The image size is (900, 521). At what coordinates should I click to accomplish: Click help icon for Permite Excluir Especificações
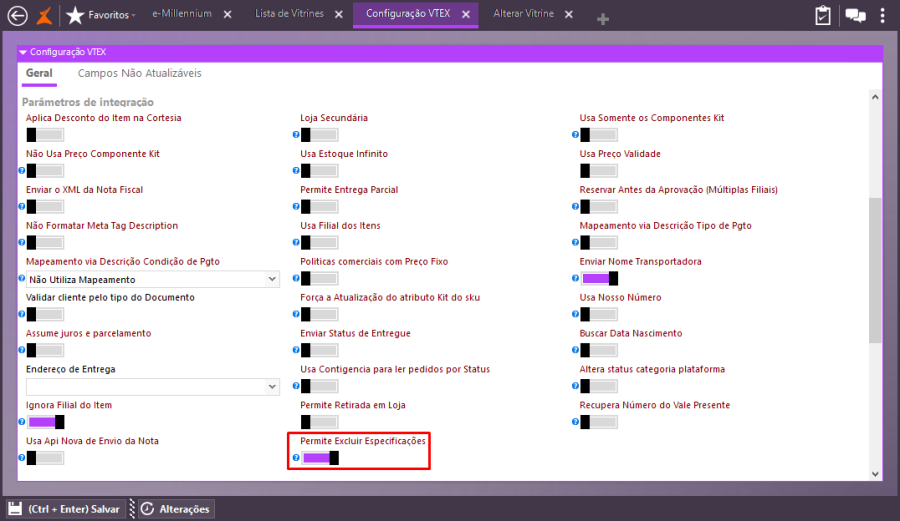(296, 458)
